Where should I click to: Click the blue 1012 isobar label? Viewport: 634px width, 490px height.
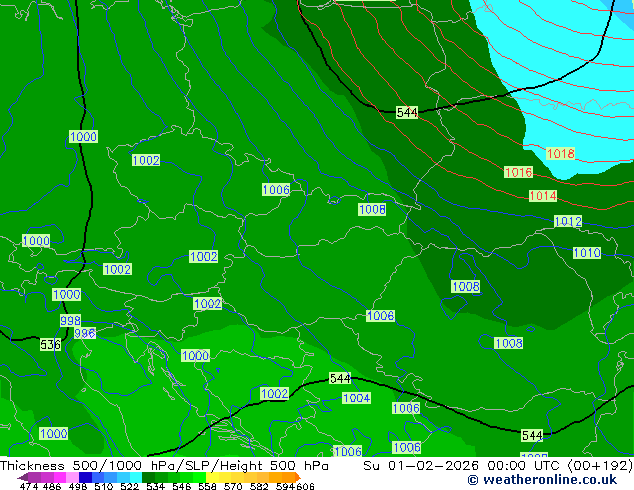pos(568,221)
